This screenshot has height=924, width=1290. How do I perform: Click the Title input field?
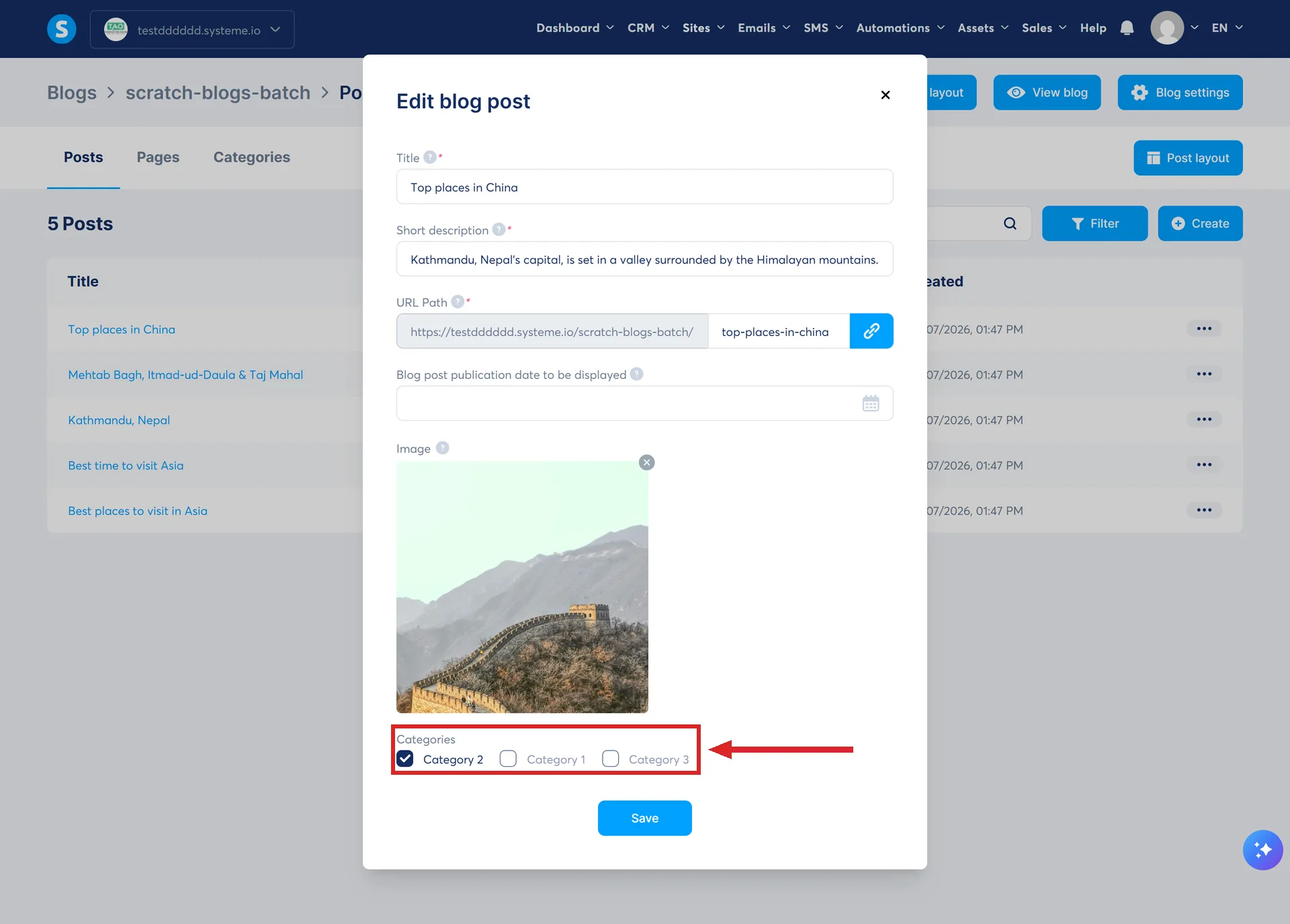(x=644, y=187)
